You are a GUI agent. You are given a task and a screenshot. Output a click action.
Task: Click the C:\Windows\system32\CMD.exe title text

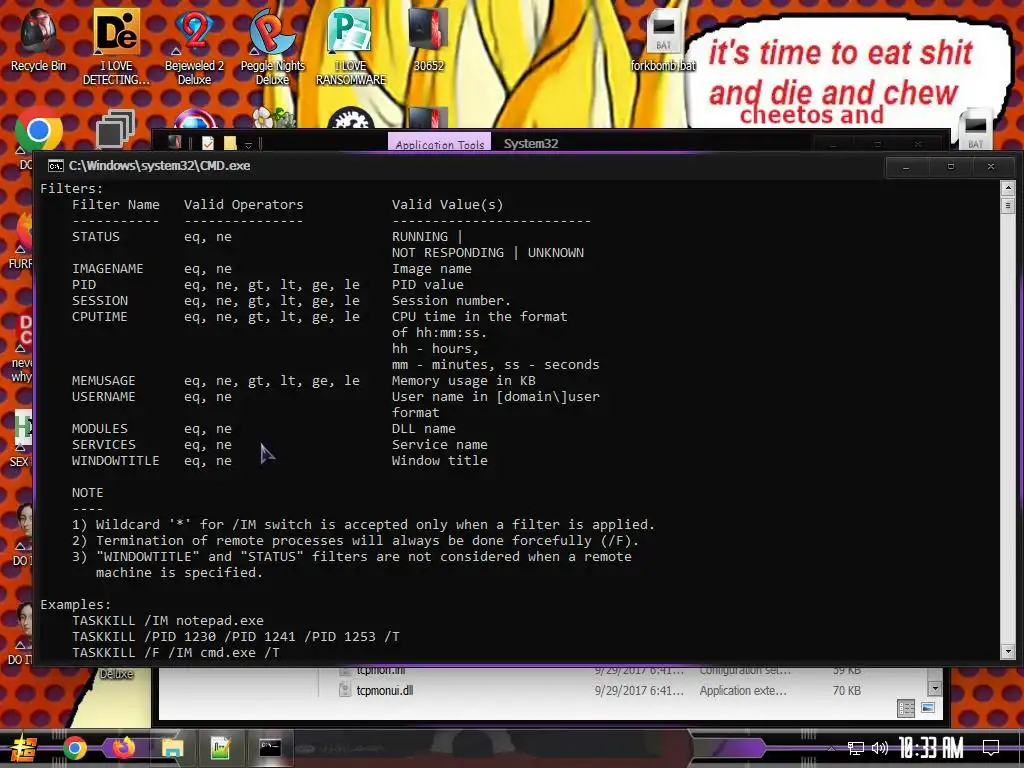159,166
